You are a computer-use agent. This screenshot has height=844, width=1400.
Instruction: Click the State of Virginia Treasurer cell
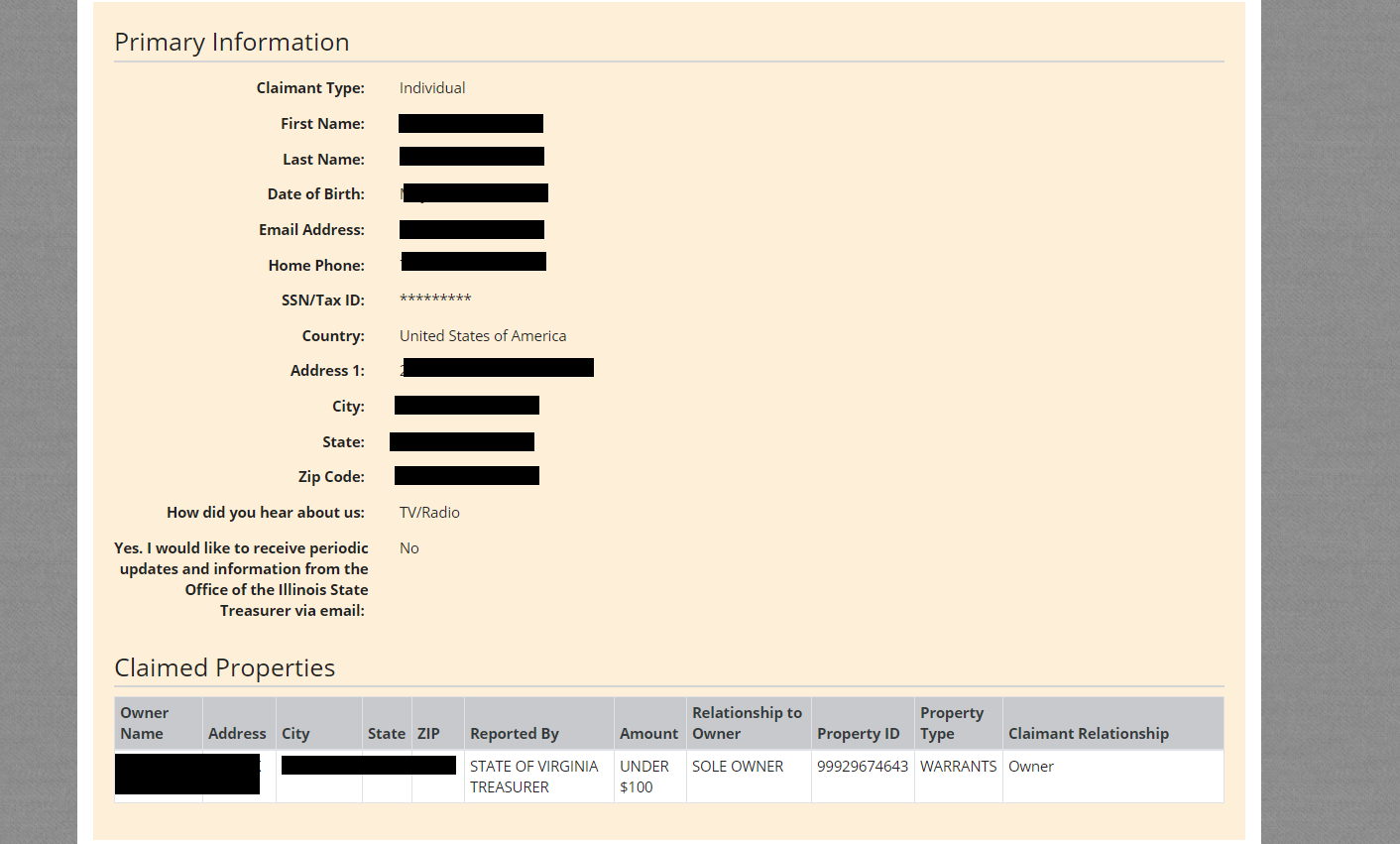pyautogui.click(x=533, y=776)
